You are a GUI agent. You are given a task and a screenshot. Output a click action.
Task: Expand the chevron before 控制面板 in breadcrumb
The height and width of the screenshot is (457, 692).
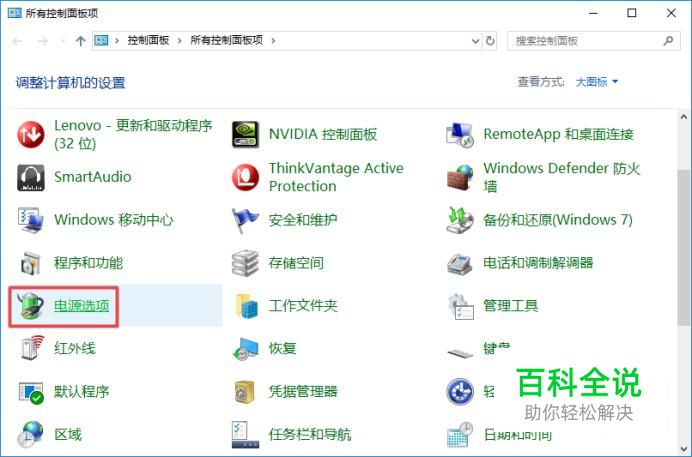click(x=117, y=41)
